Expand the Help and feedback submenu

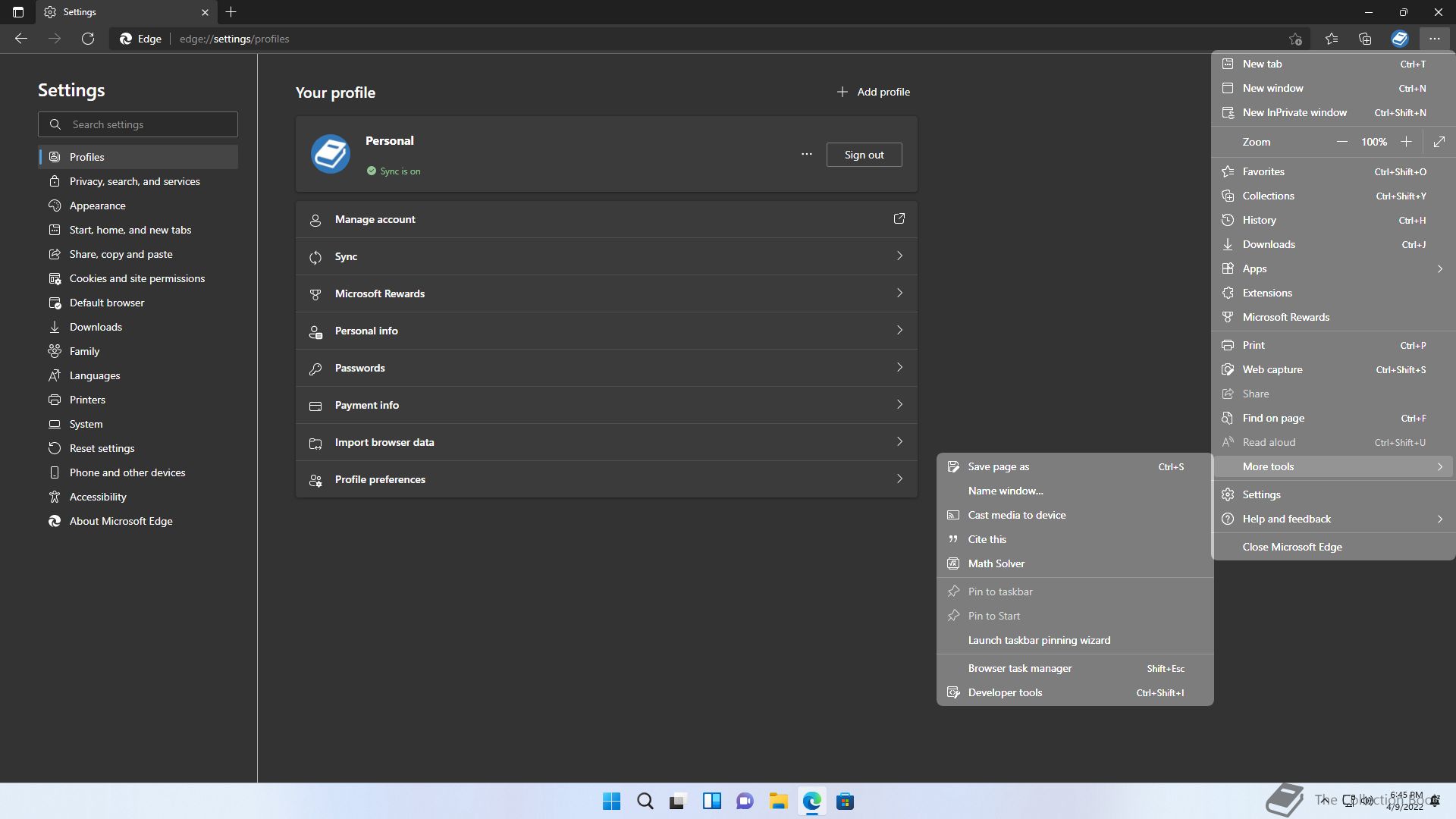[x=1333, y=519]
